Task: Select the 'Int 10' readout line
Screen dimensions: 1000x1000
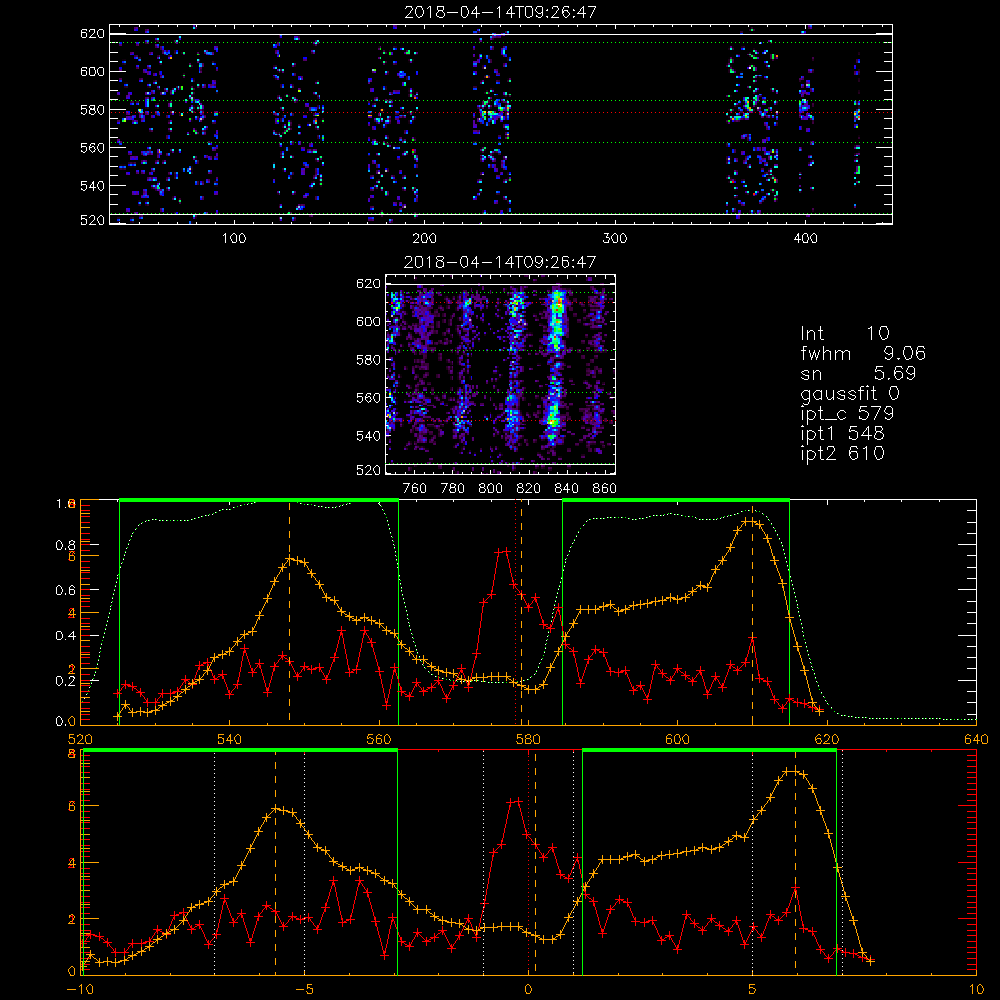Action: 844,333
